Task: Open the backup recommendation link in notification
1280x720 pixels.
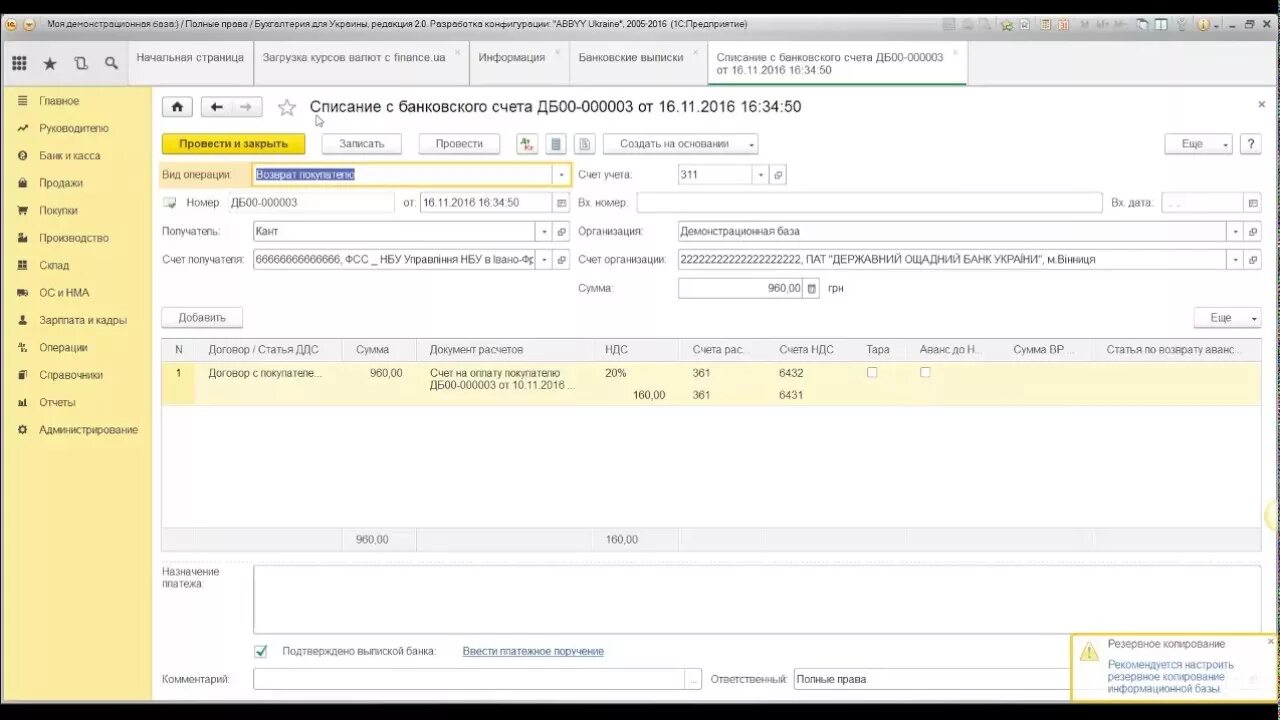Action: click(x=1170, y=677)
